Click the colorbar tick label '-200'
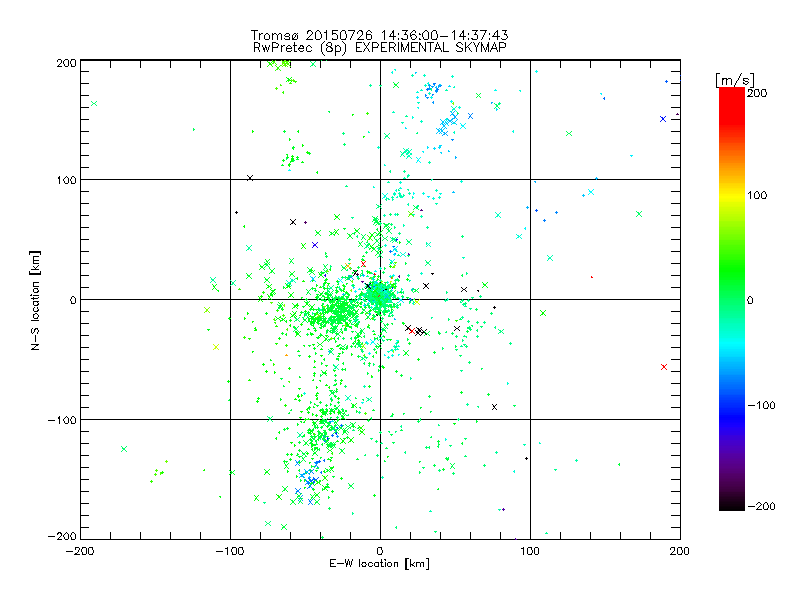 tap(761, 506)
